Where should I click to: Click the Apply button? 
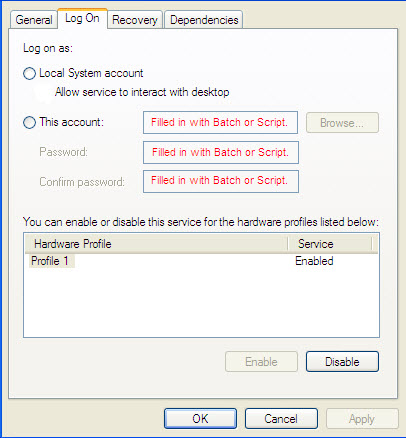coord(362,419)
